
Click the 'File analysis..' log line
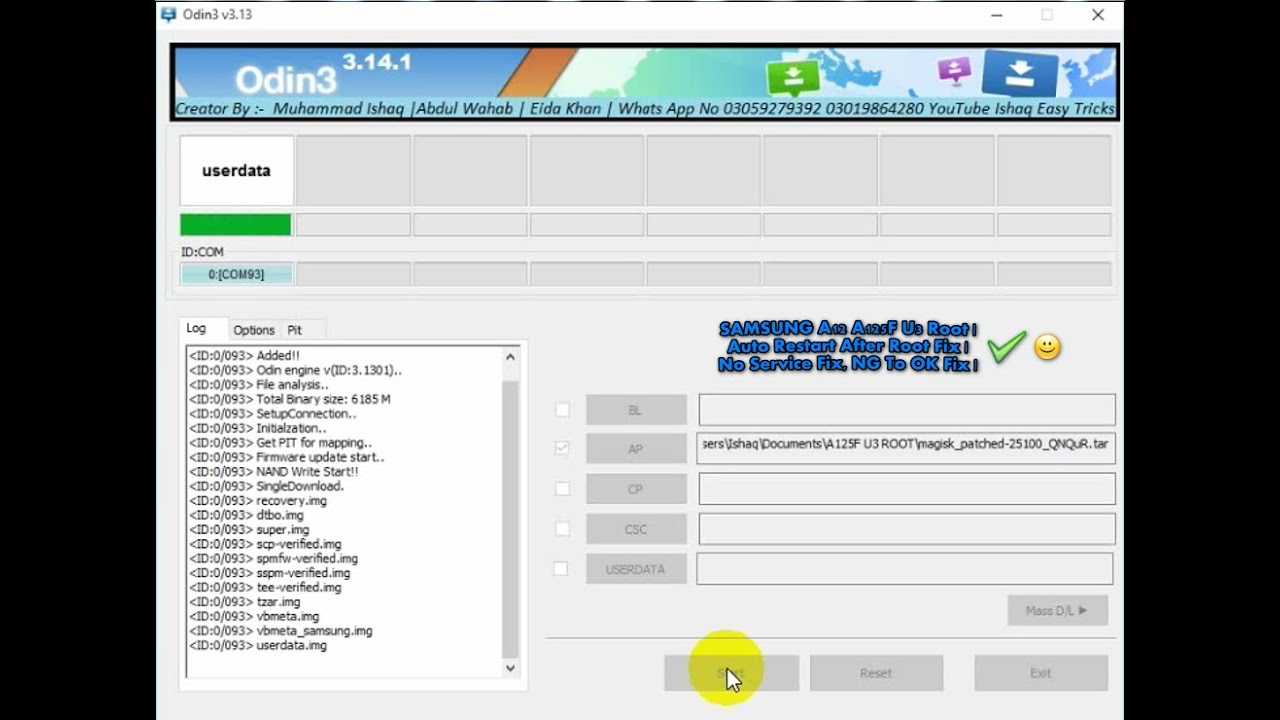pos(259,385)
